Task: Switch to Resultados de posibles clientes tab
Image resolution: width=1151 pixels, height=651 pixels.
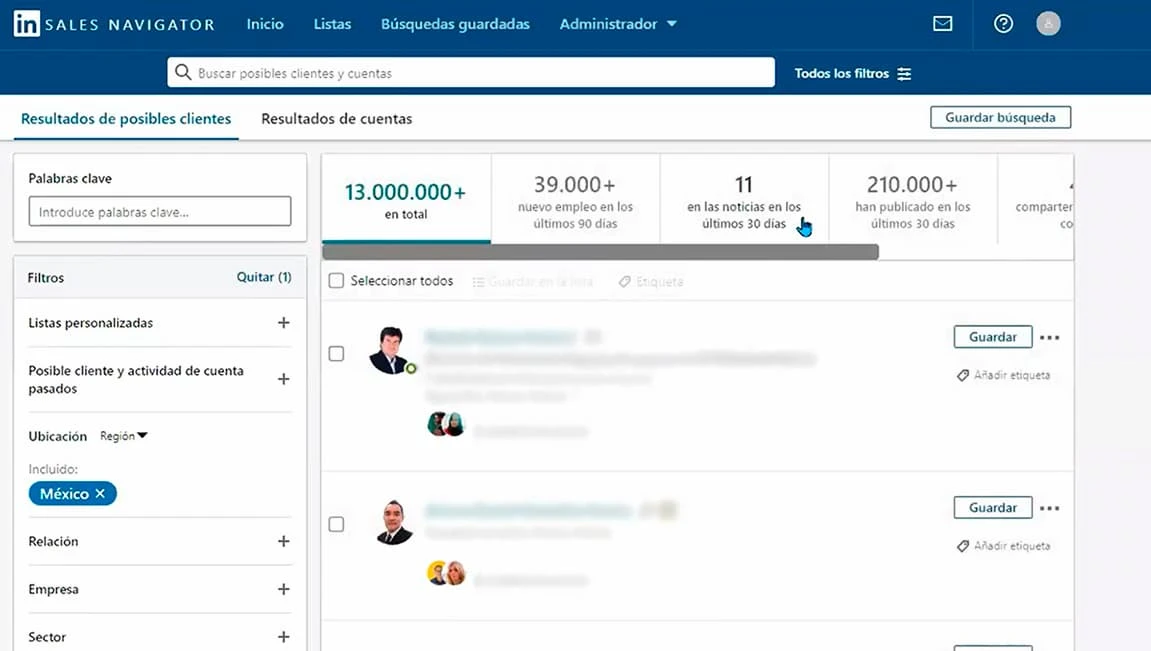Action: [x=126, y=119]
